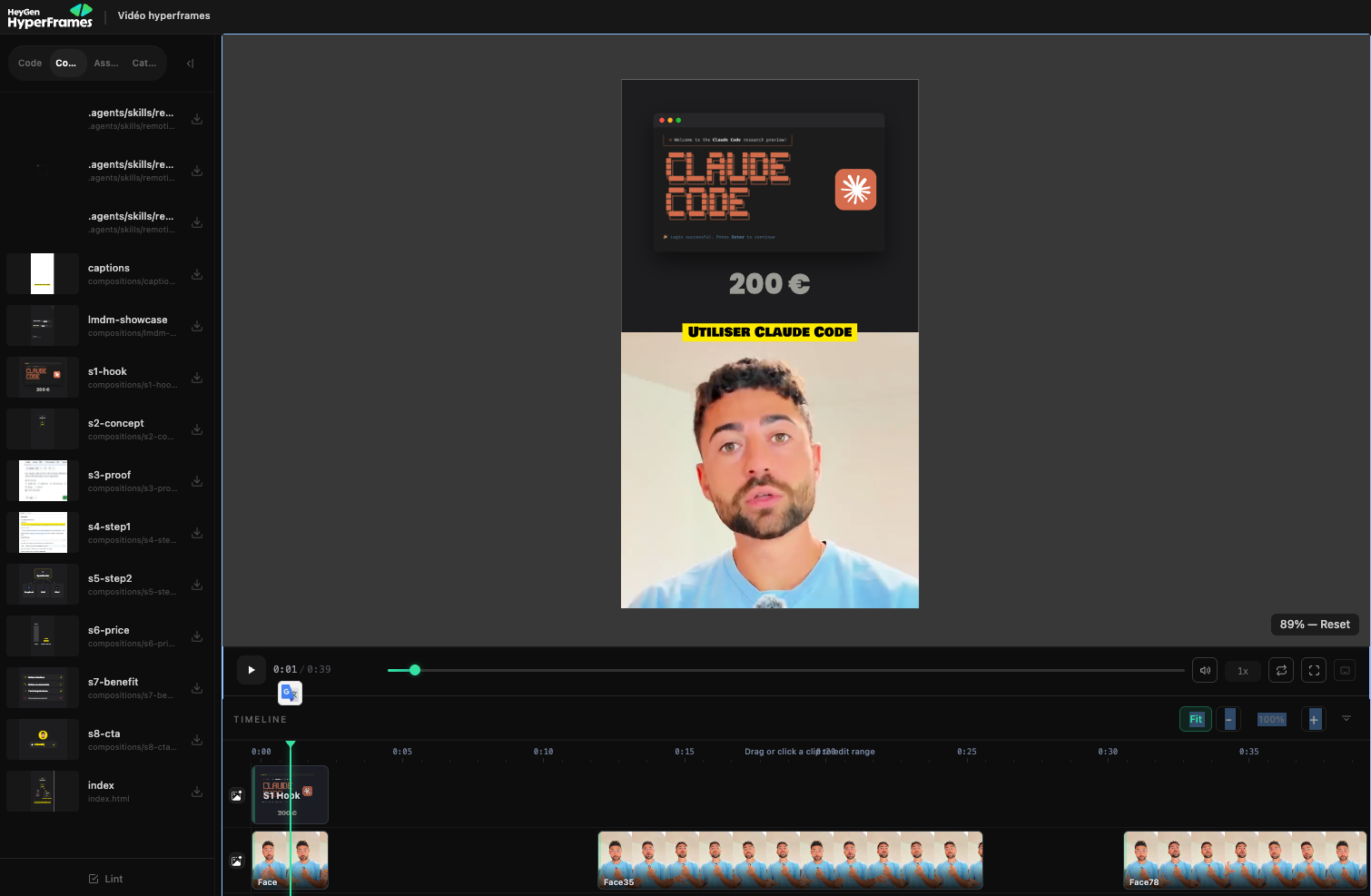
Task: Select the s6-price composition
Action: [107, 636]
